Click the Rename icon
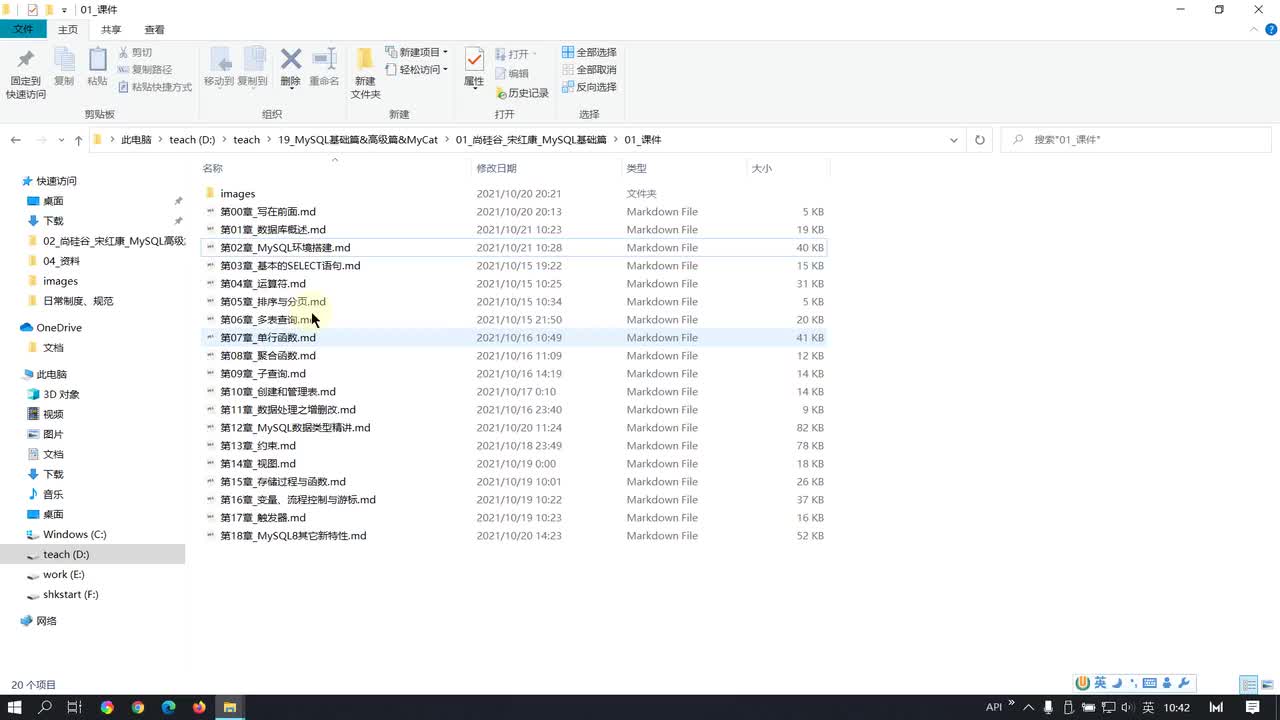The width and height of the screenshot is (1280, 720). pos(324,67)
